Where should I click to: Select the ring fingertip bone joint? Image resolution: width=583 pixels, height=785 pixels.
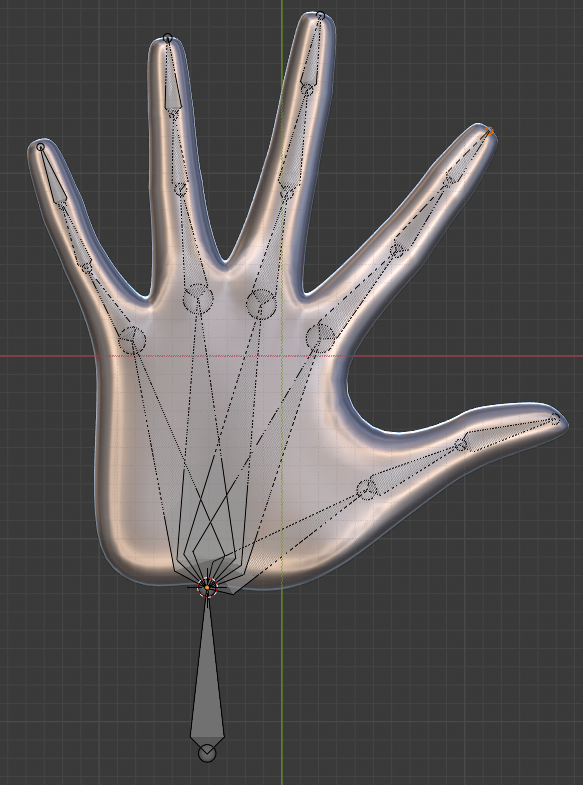point(168,38)
